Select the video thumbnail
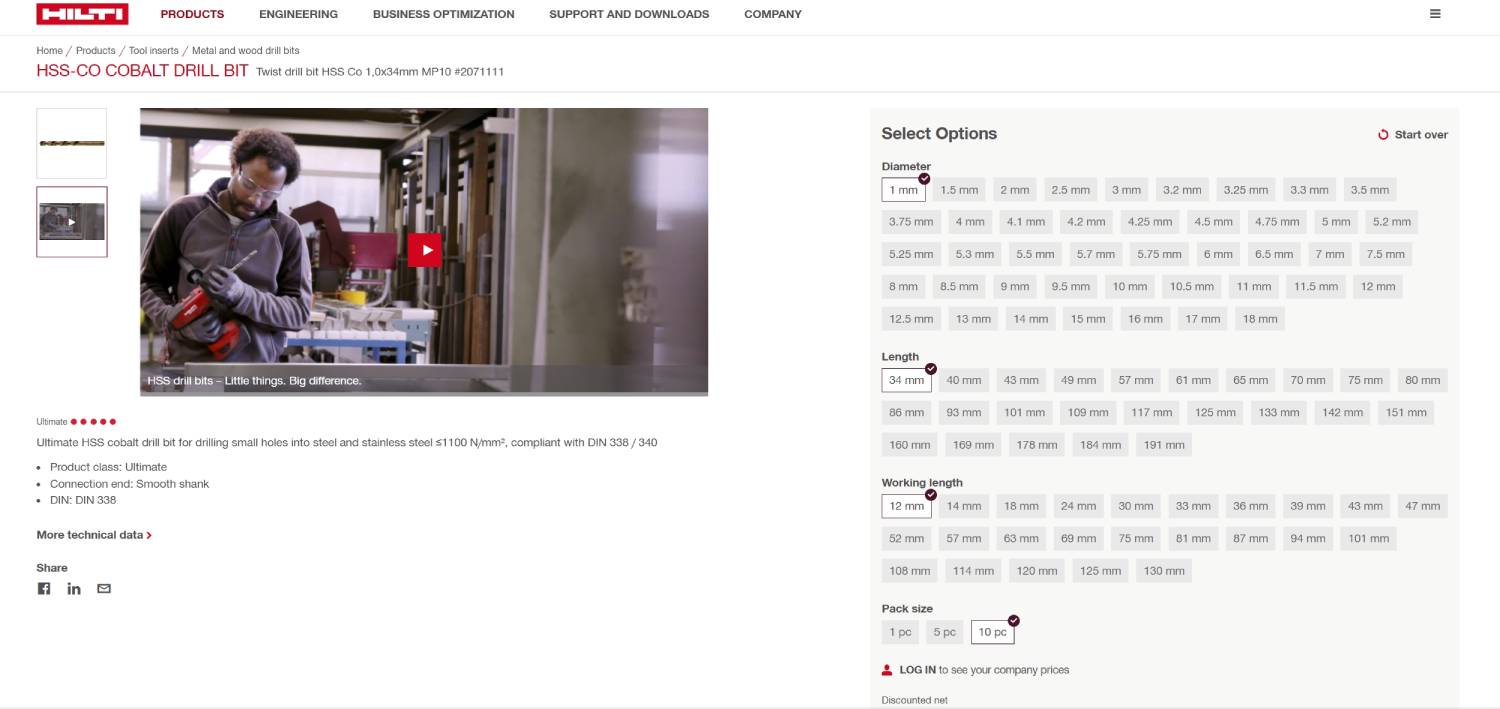1500x709 pixels. [72, 222]
